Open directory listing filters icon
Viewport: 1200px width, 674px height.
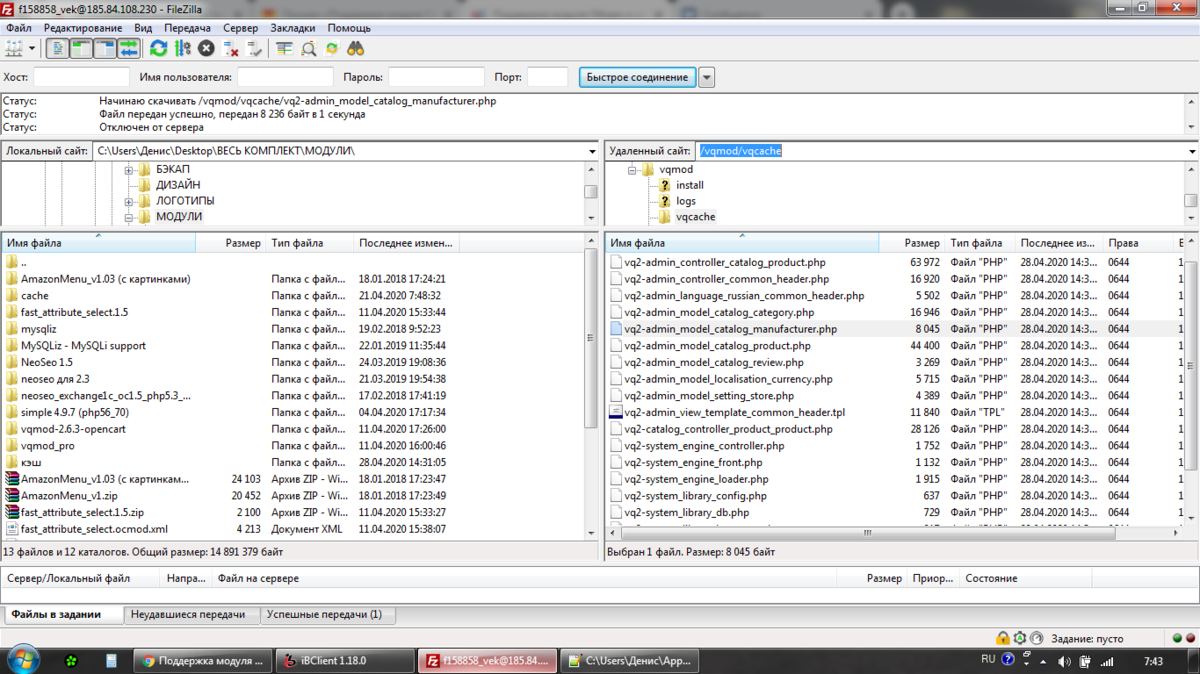[x=284, y=48]
